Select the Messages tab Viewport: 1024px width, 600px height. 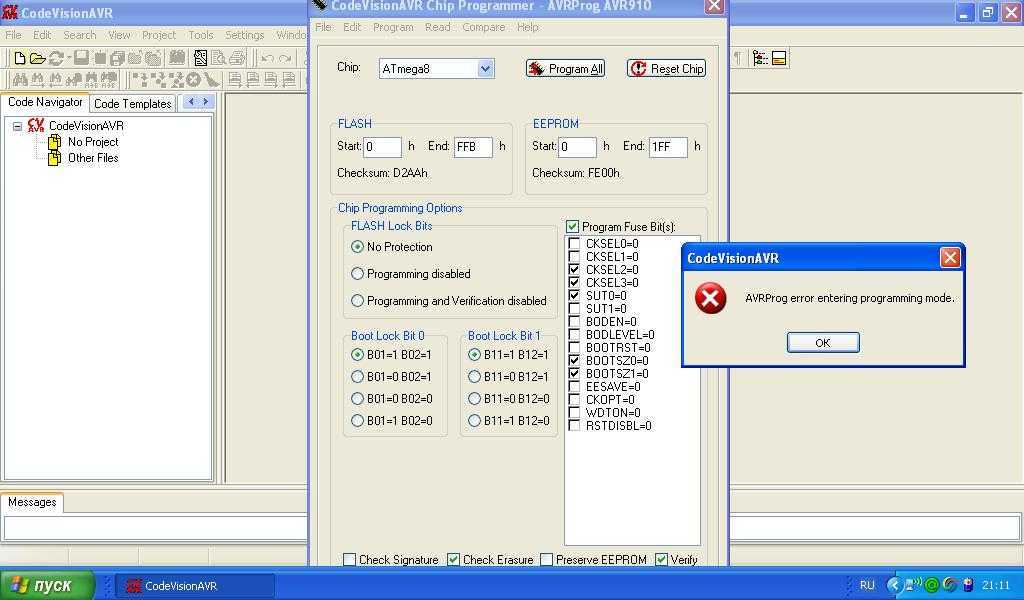coord(32,502)
